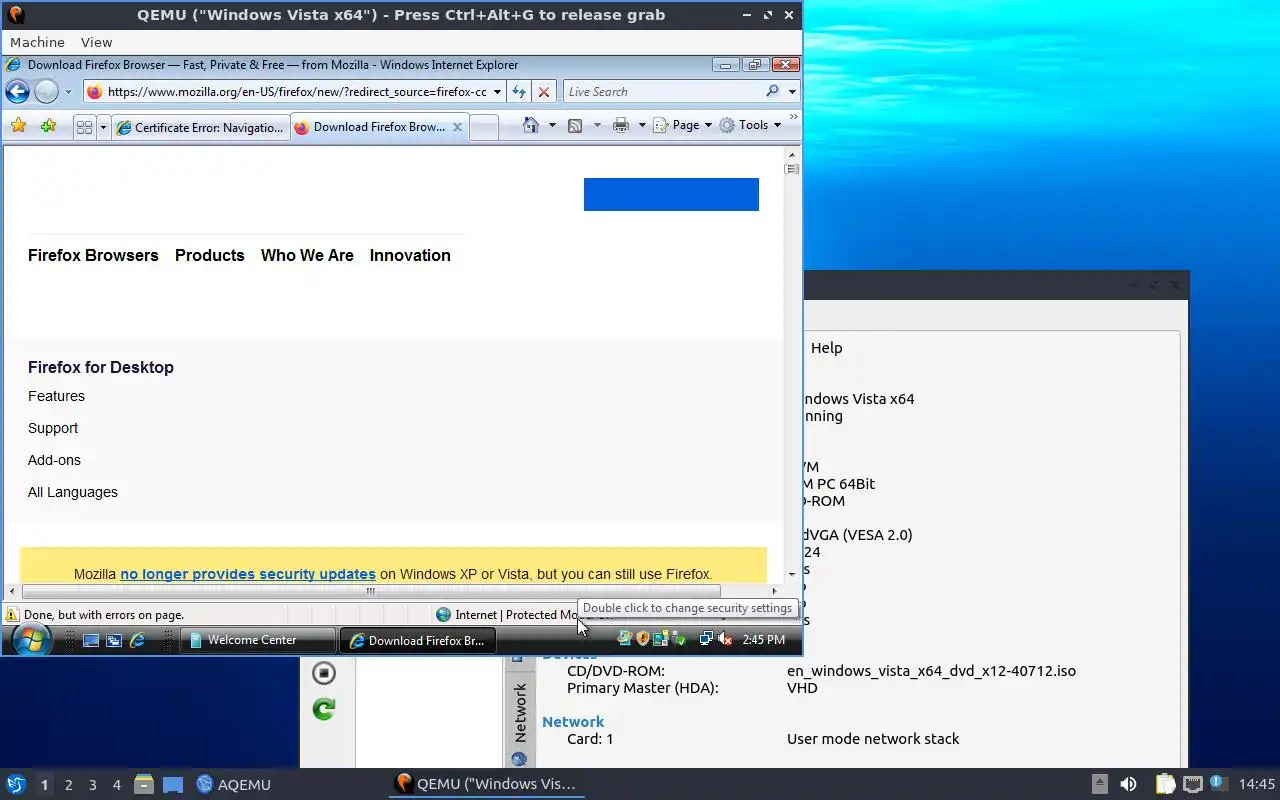Open the Page menu
Screen dimensions: 1280x800
tap(683, 125)
